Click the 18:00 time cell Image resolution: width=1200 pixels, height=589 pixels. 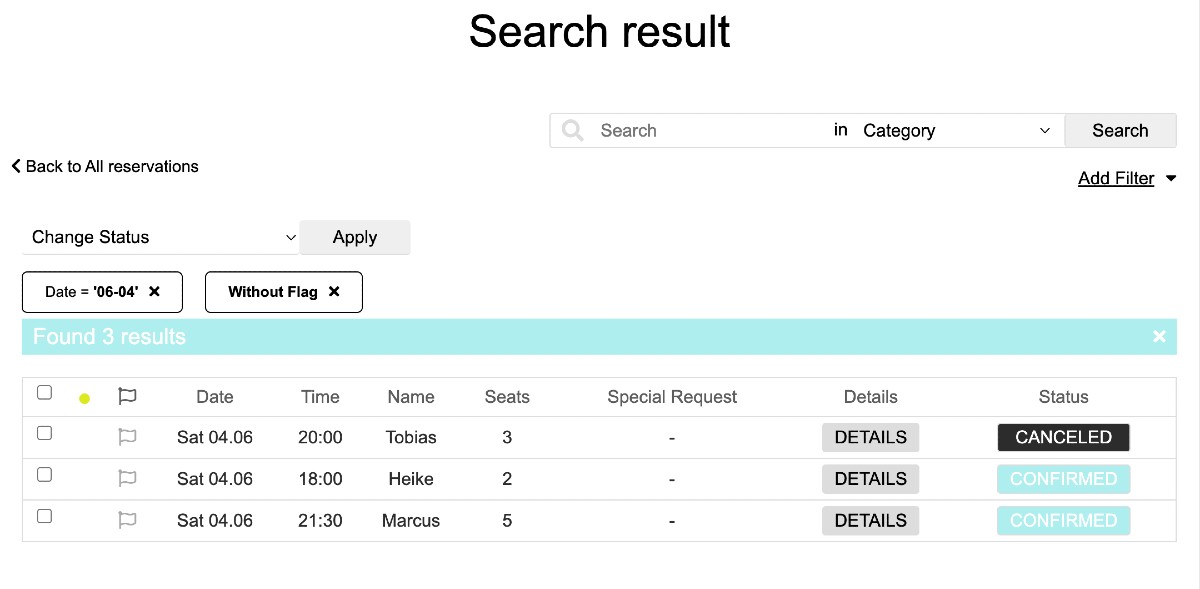click(x=320, y=479)
